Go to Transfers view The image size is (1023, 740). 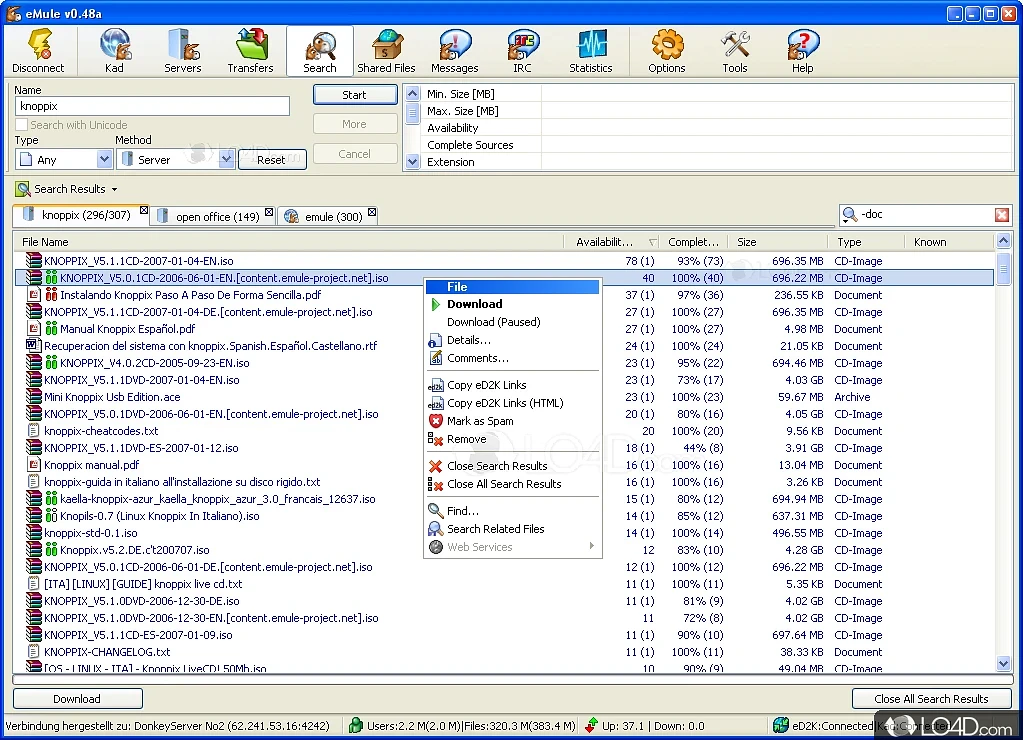point(250,51)
